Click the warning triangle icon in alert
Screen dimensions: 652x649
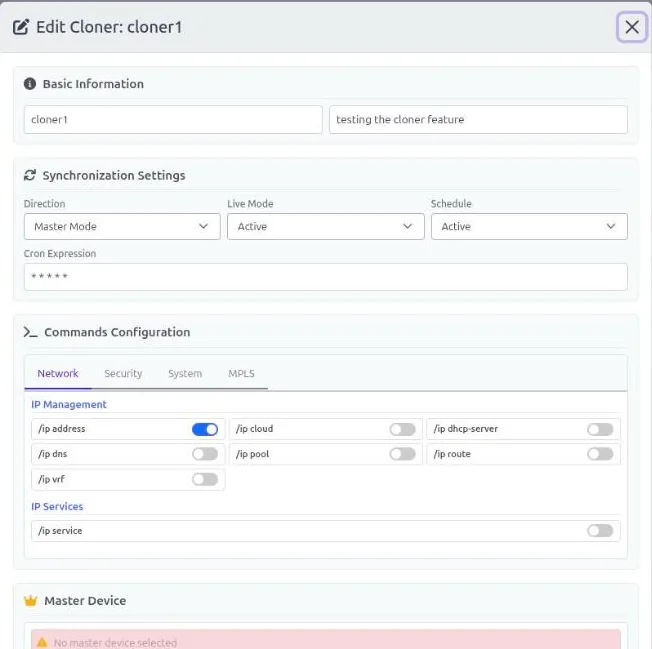pos(42,642)
